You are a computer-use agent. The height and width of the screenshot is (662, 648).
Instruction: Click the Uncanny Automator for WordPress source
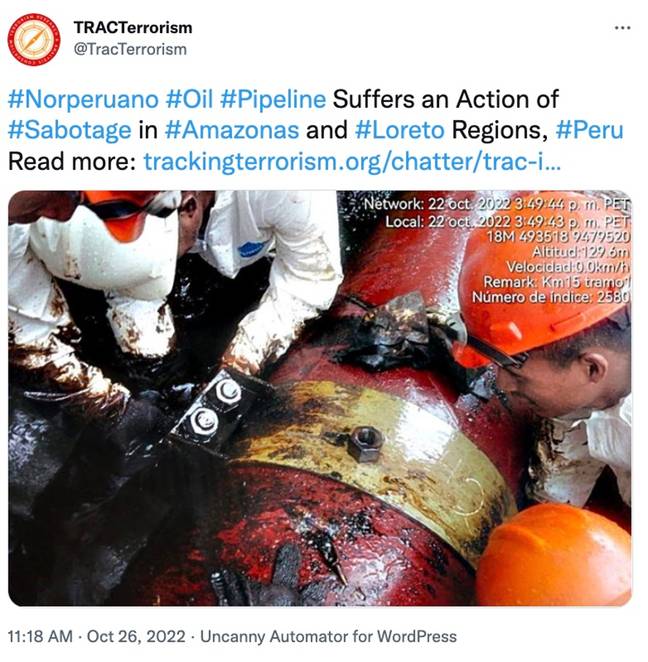tap(328, 636)
